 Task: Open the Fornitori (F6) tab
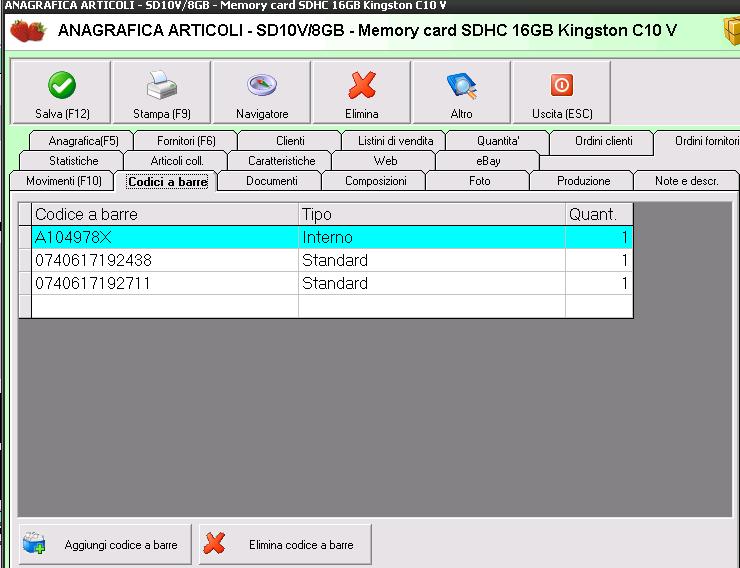pos(185,141)
